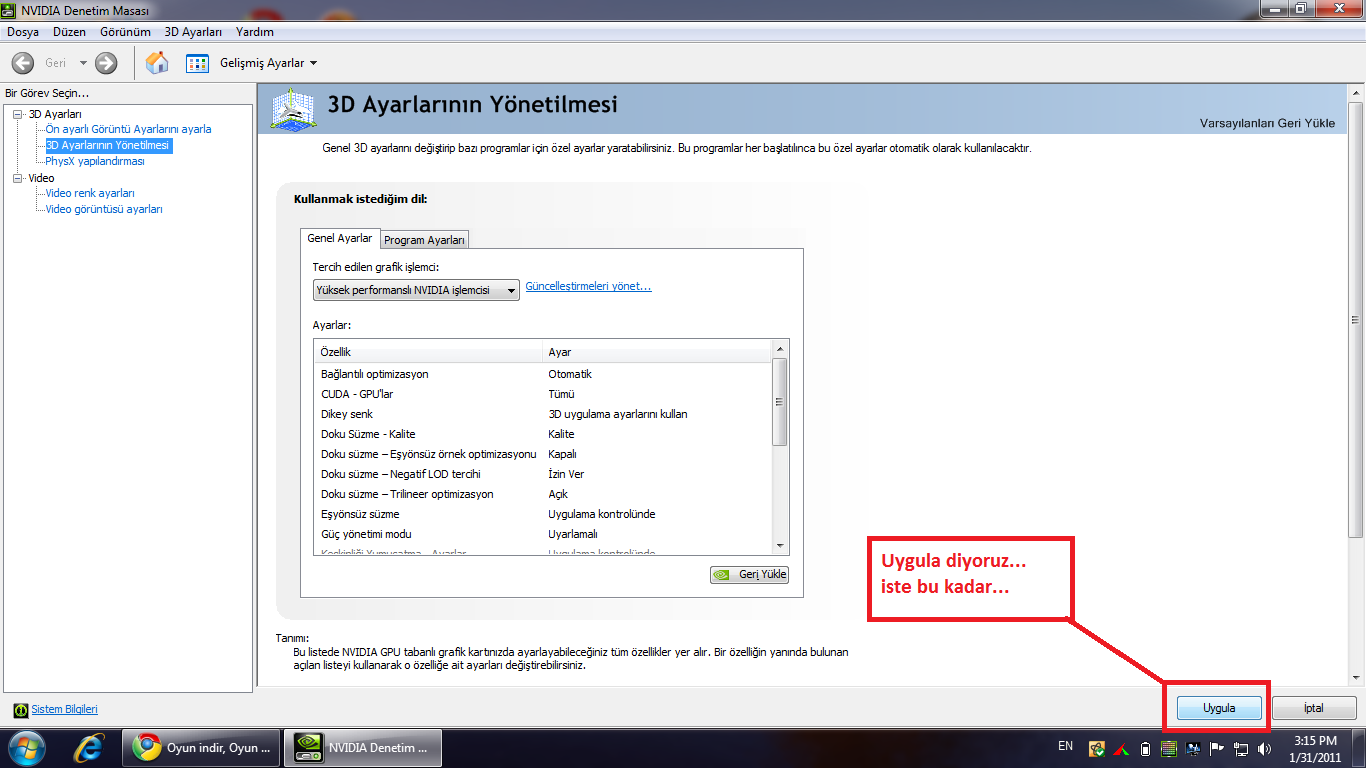The height and width of the screenshot is (768, 1366).
Task: Click Varsayılanları Geri Yükle link
Action: click(1267, 123)
